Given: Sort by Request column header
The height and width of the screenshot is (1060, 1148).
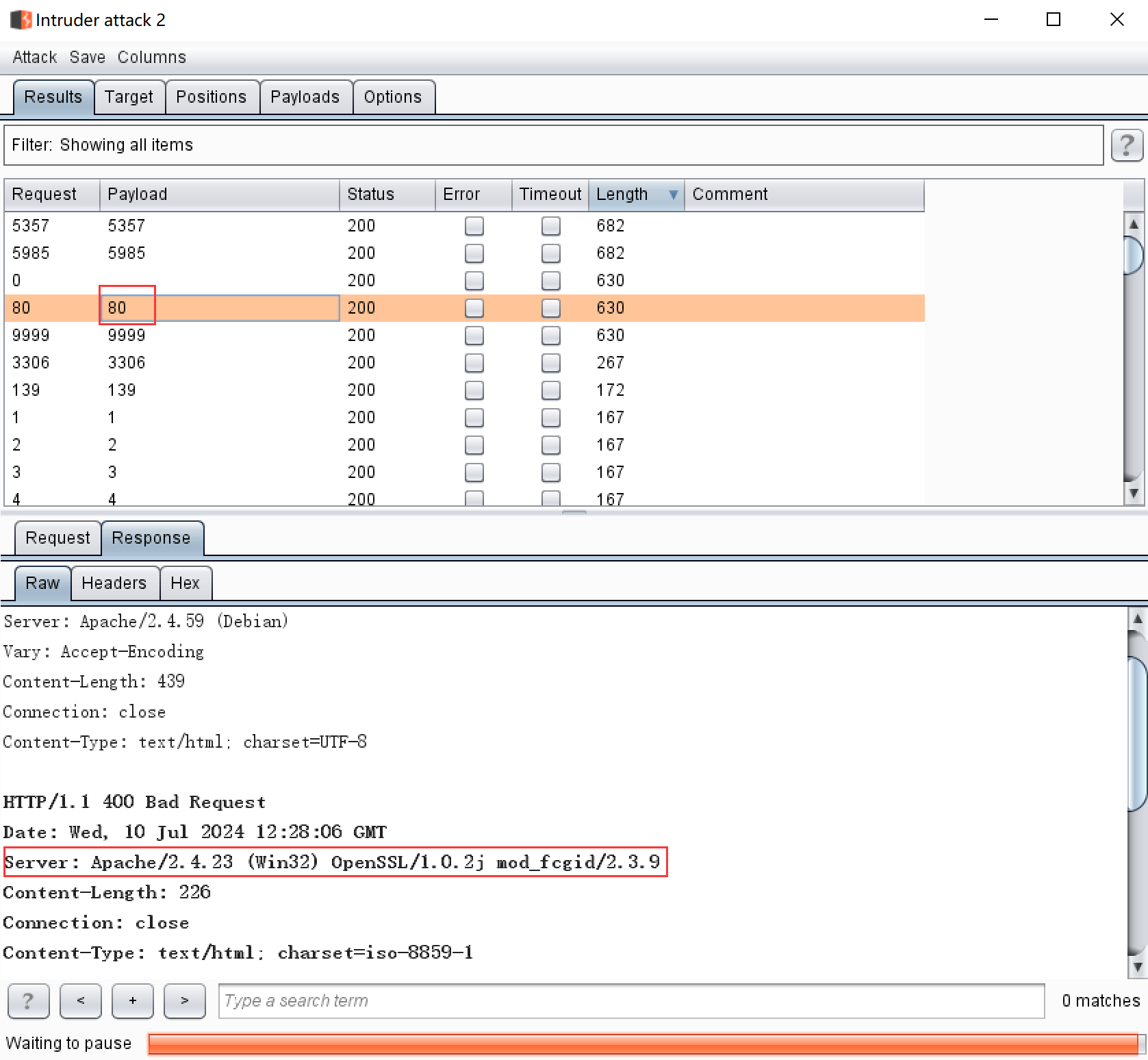Looking at the screenshot, I should coord(52,194).
